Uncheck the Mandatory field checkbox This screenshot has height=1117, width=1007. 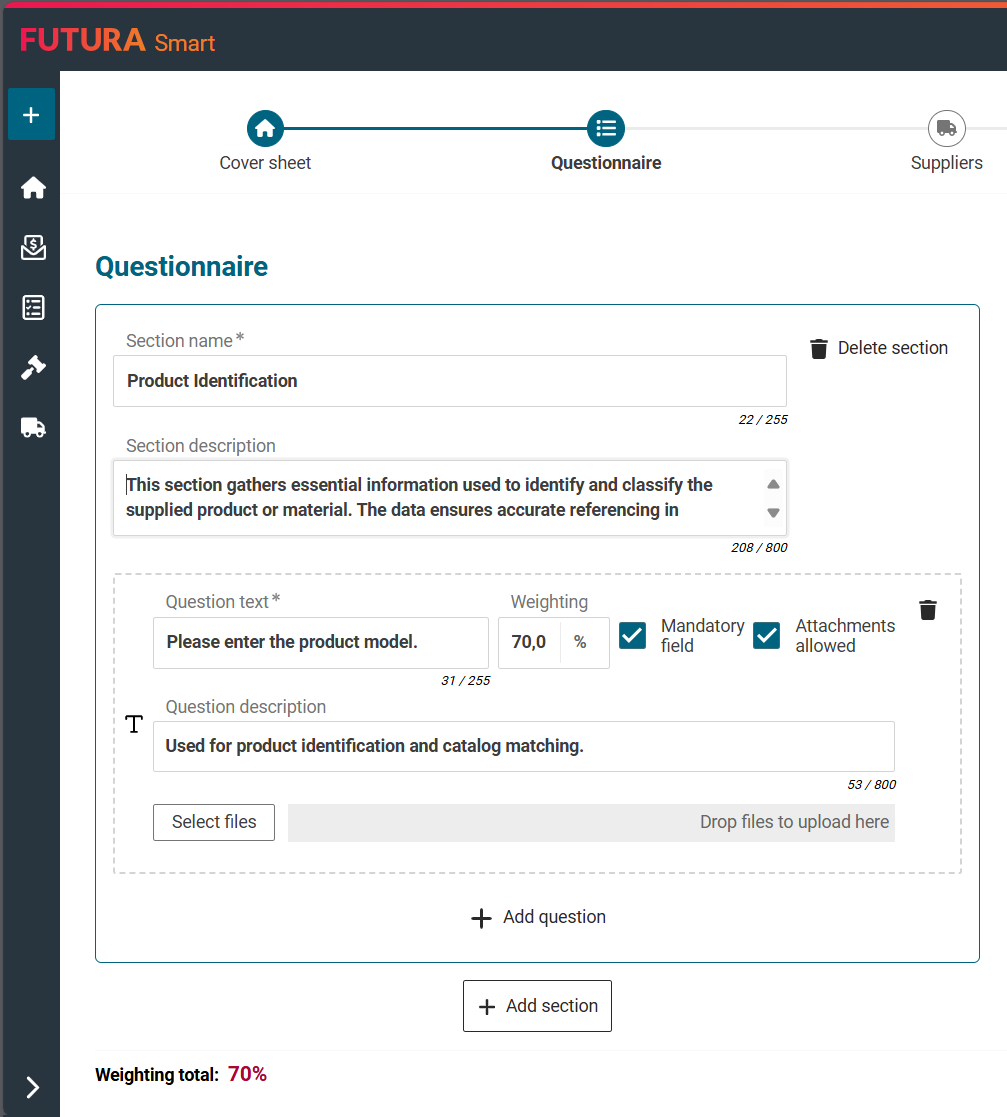[632, 636]
